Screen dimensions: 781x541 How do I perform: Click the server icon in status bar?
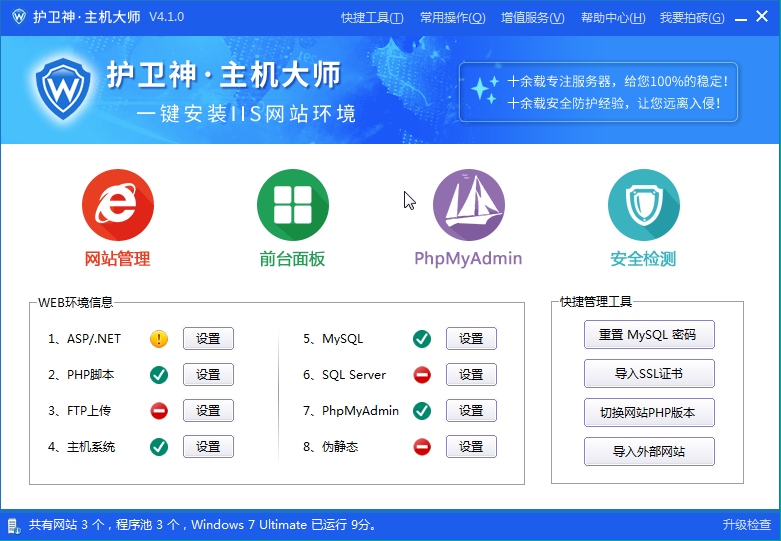click(13, 526)
